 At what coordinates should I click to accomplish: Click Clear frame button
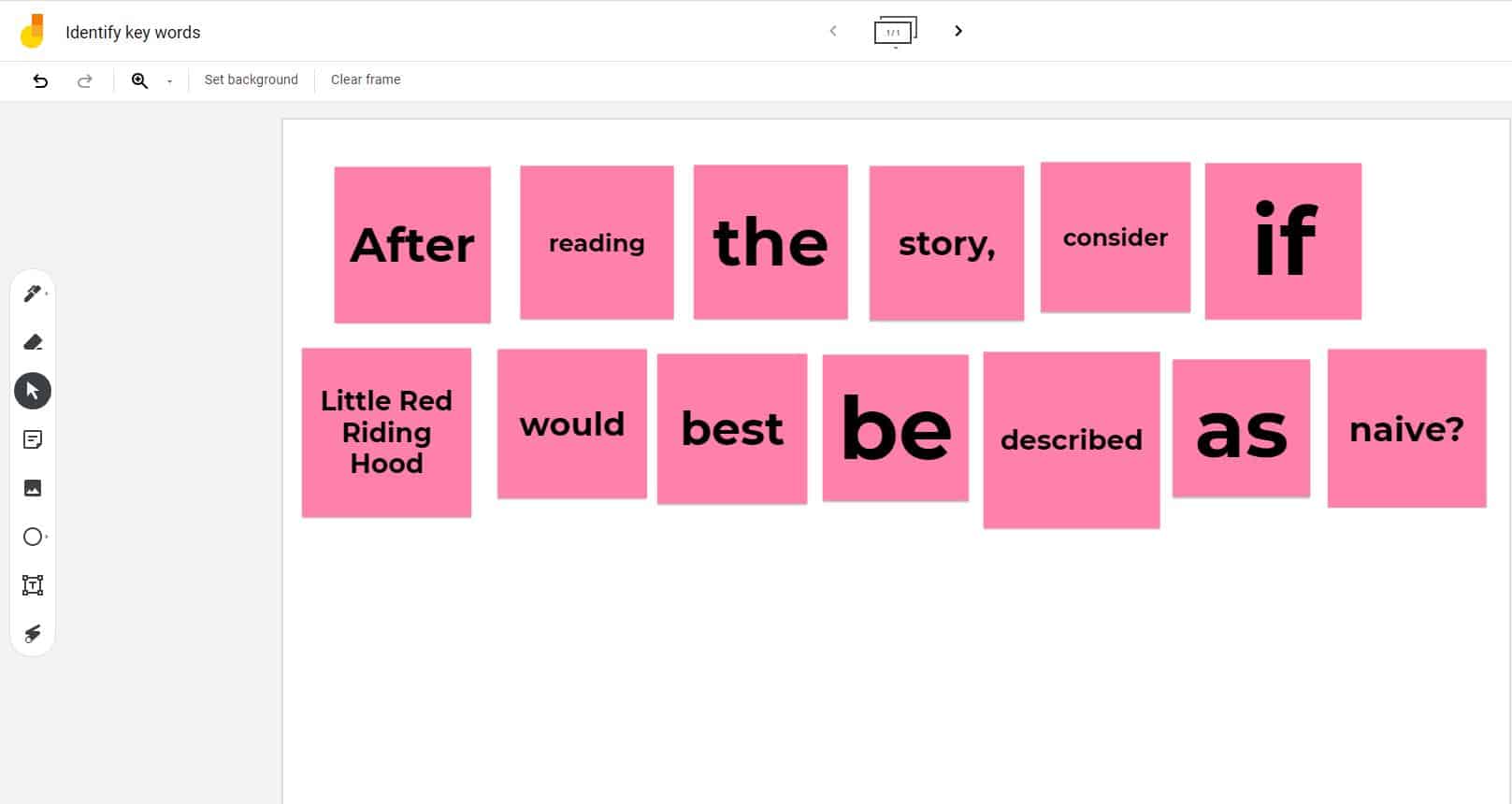click(x=366, y=79)
